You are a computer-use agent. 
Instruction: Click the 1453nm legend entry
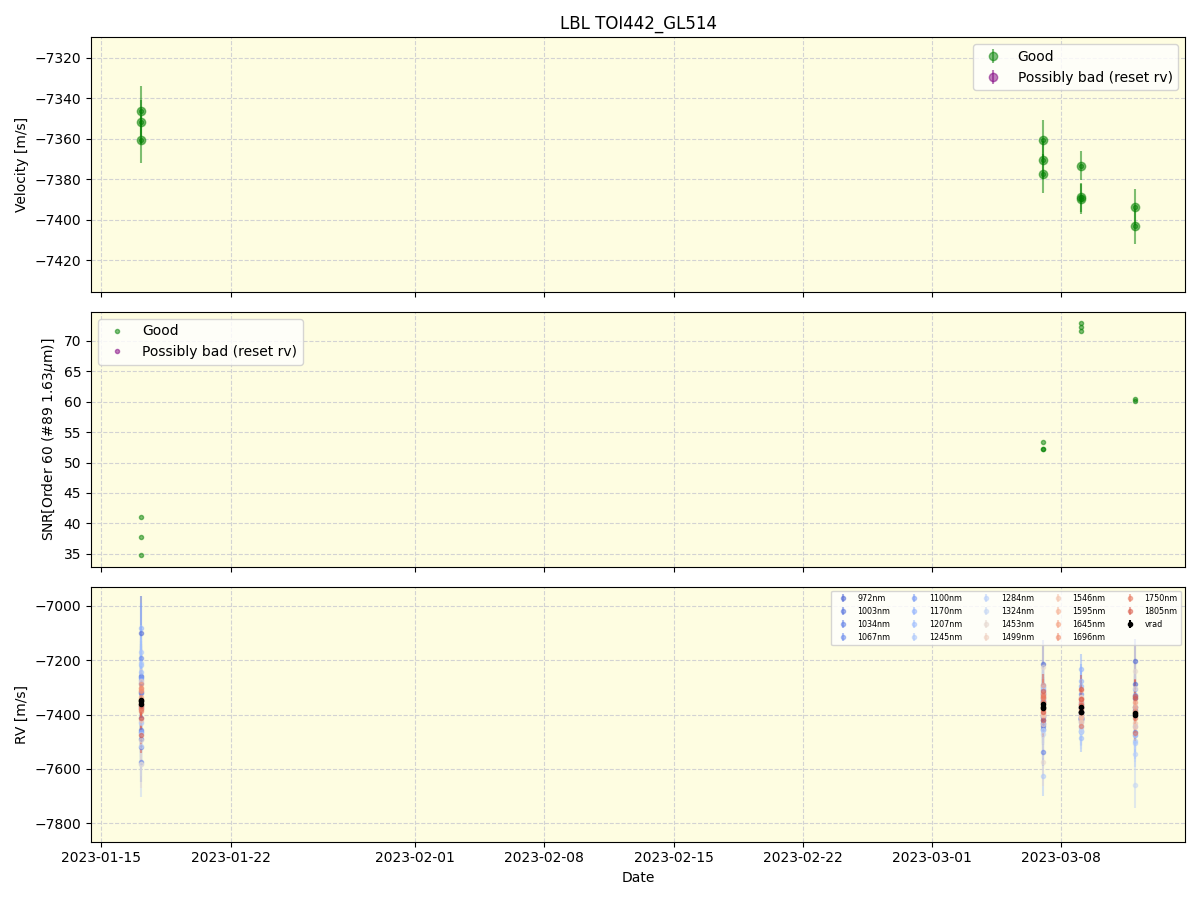(x=1007, y=624)
